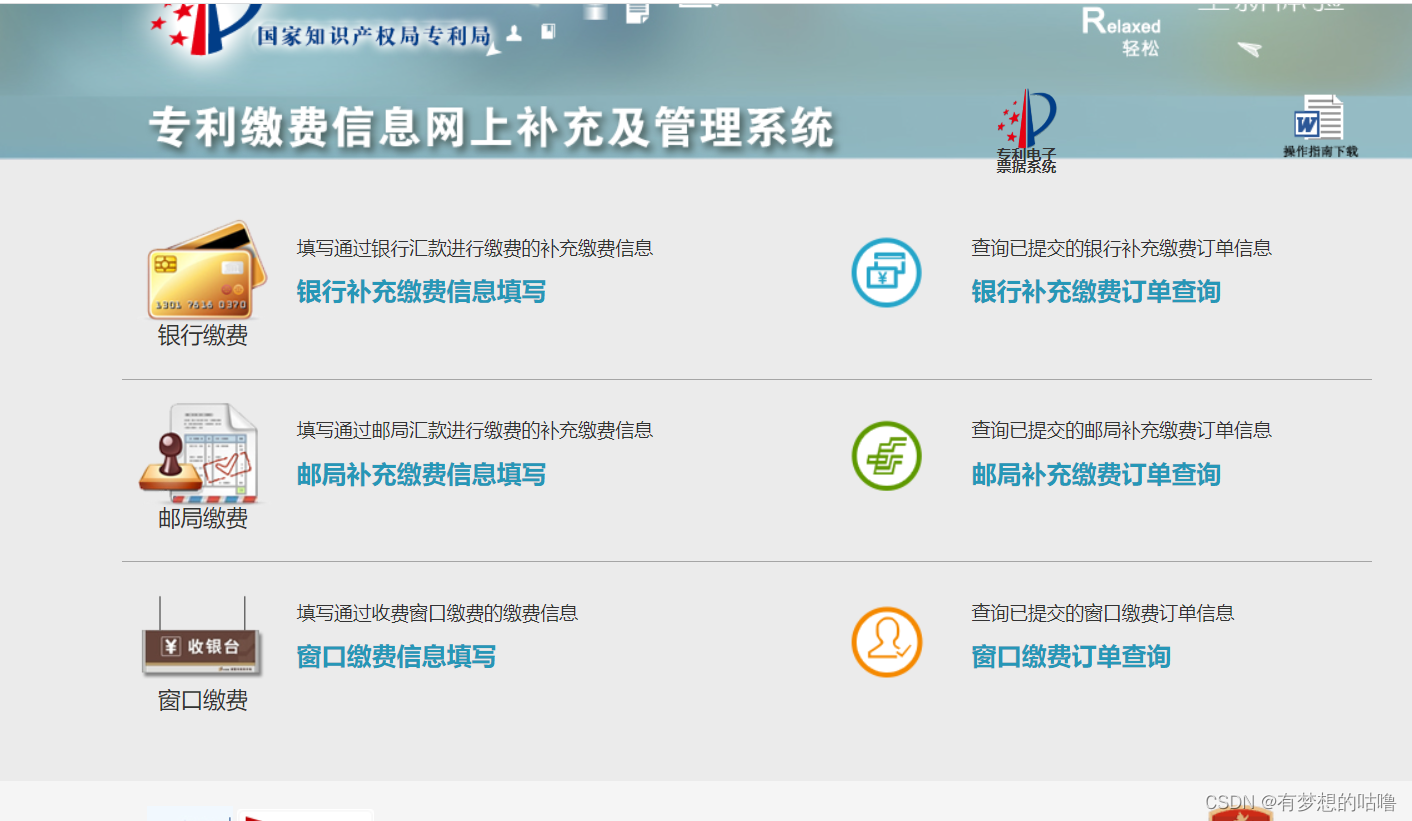The height and width of the screenshot is (821, 1412).
Task: Click text 查询已提交的银行补充缴费订单信息
Action: click(x=1122, y=248)
